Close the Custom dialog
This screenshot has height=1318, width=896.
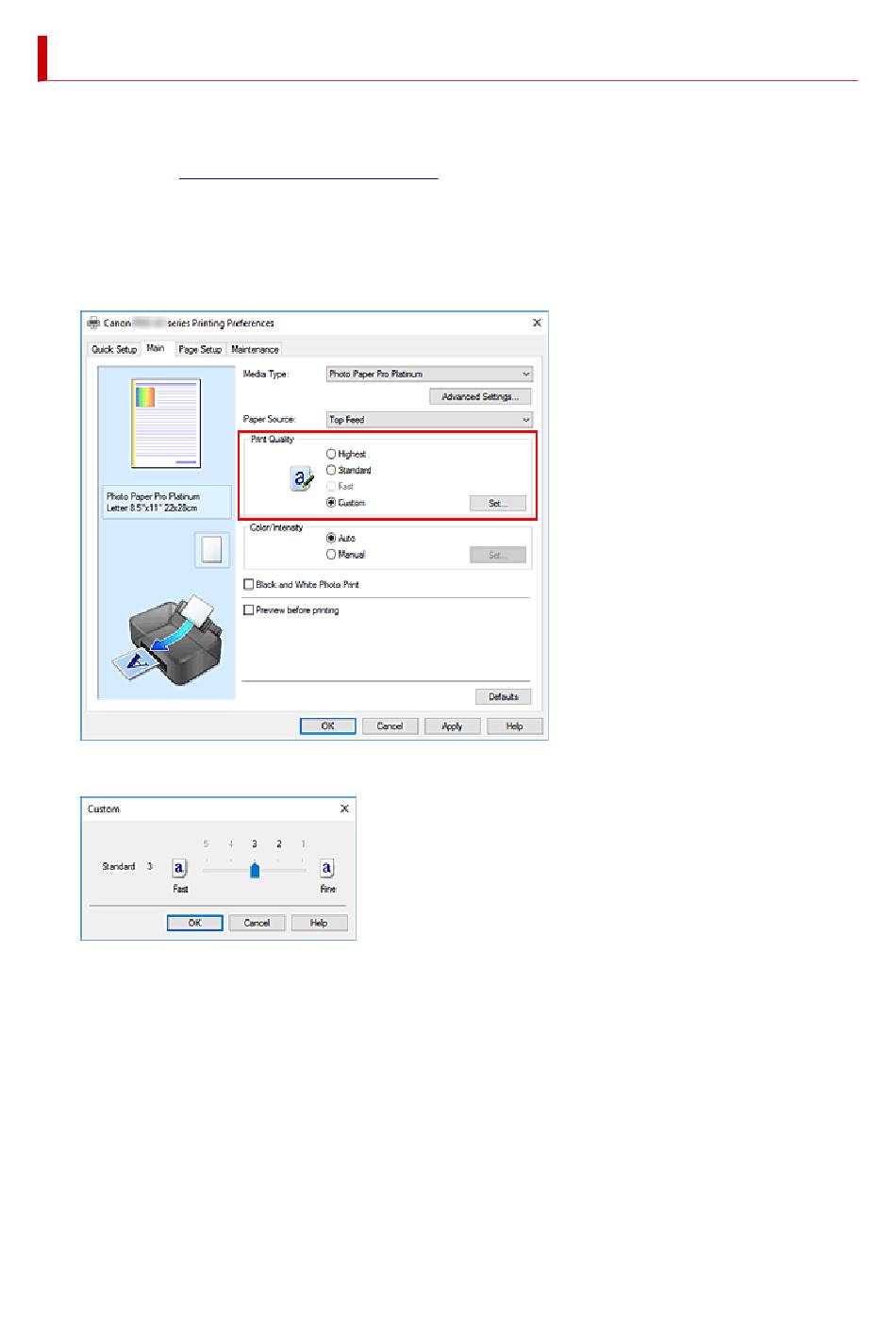pyautogui.click(x=344, y=809)
